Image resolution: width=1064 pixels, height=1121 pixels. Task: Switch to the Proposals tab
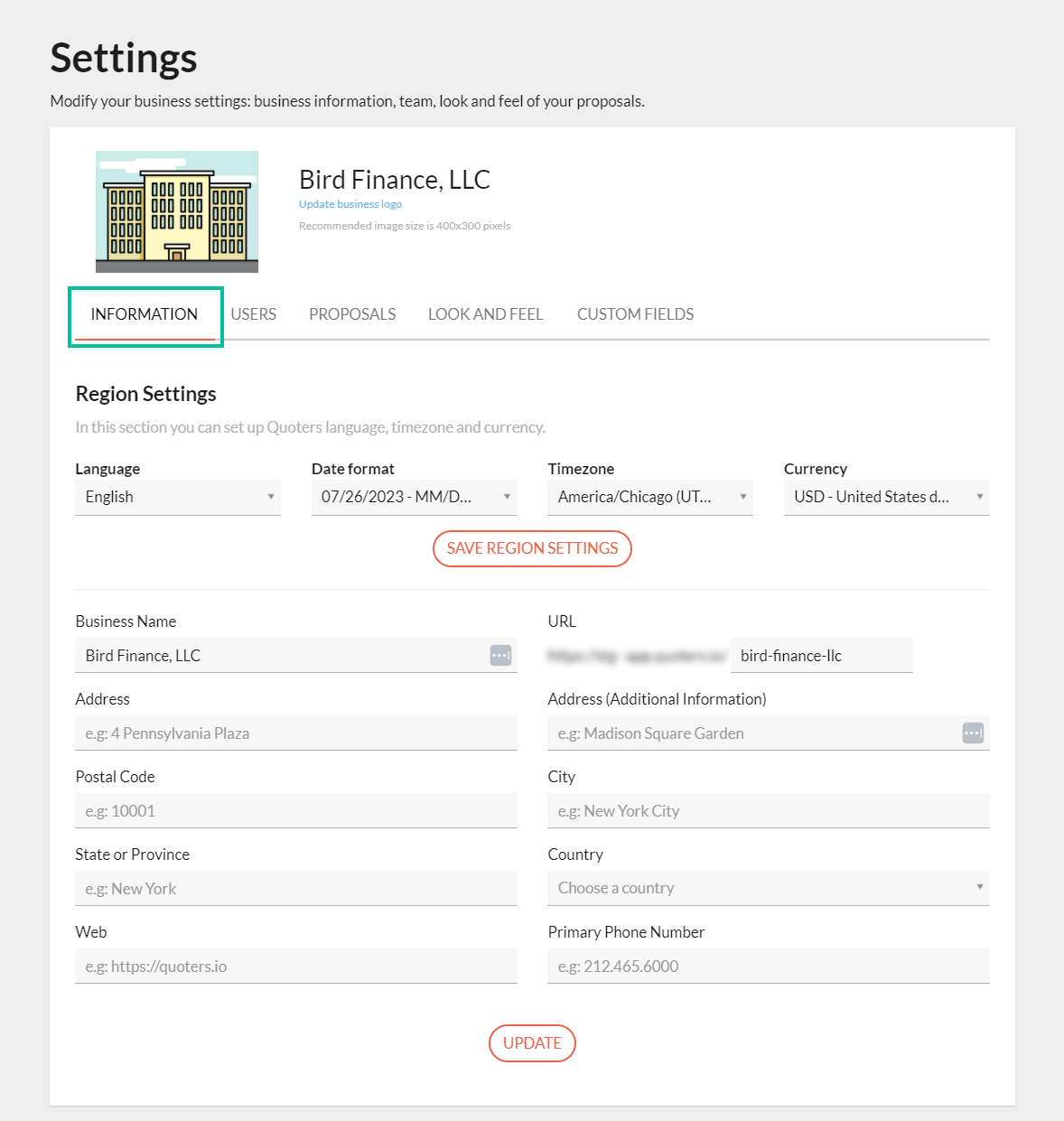click(x=352, y=314)
